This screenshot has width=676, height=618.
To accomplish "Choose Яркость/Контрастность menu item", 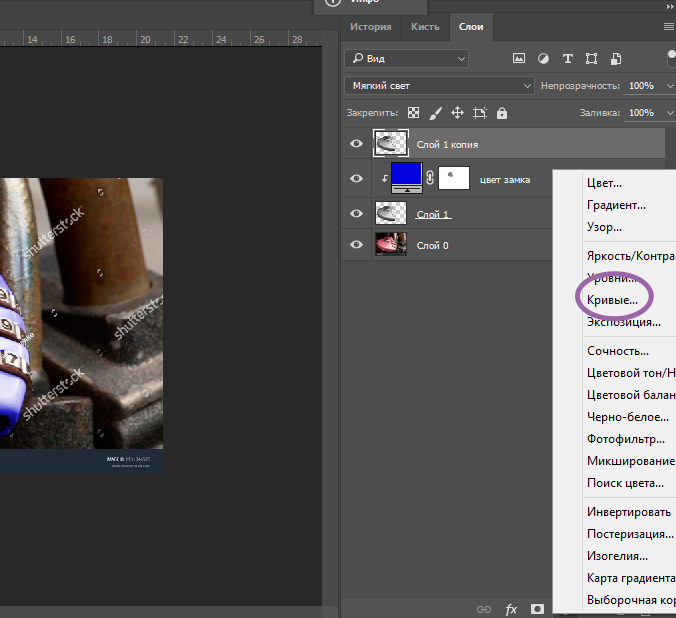I will pos(629,256).
